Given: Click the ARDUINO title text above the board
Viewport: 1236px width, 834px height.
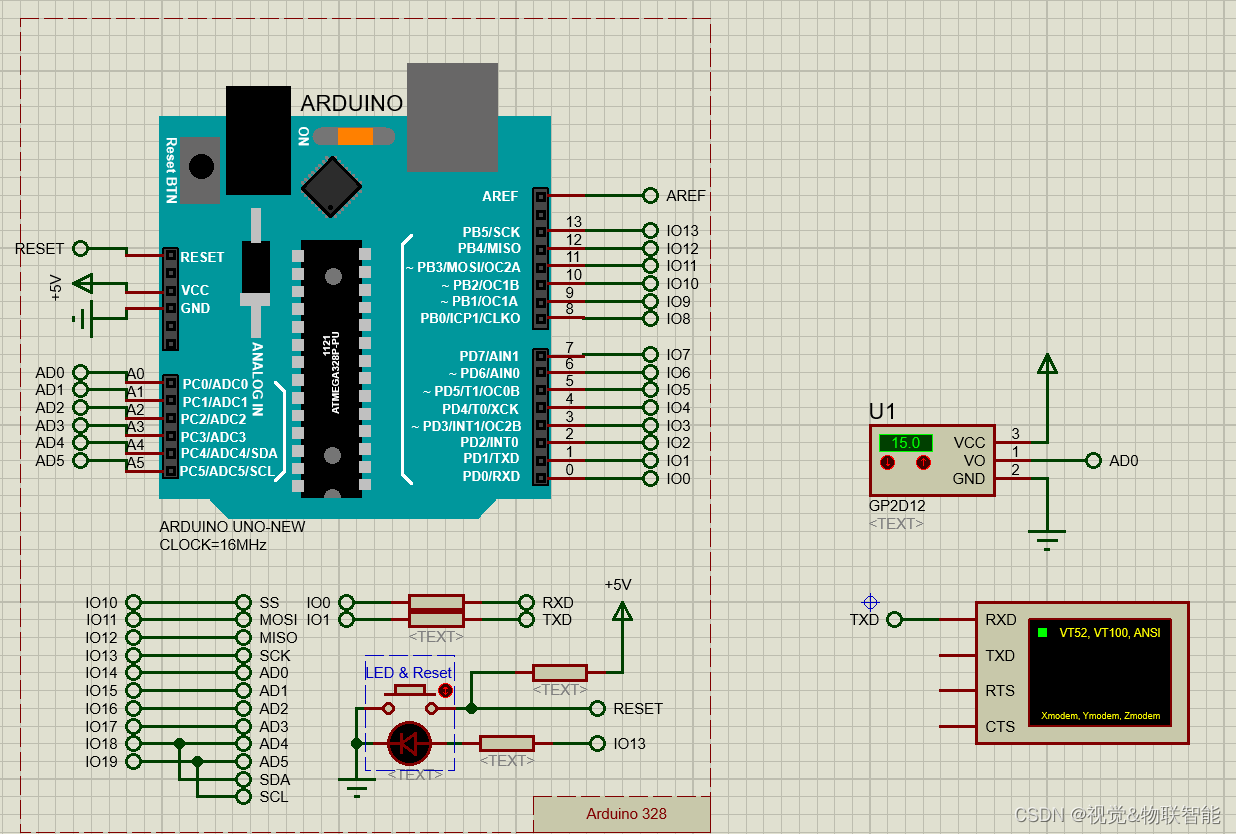Looking at the screenshot, I should pos(352,103).
